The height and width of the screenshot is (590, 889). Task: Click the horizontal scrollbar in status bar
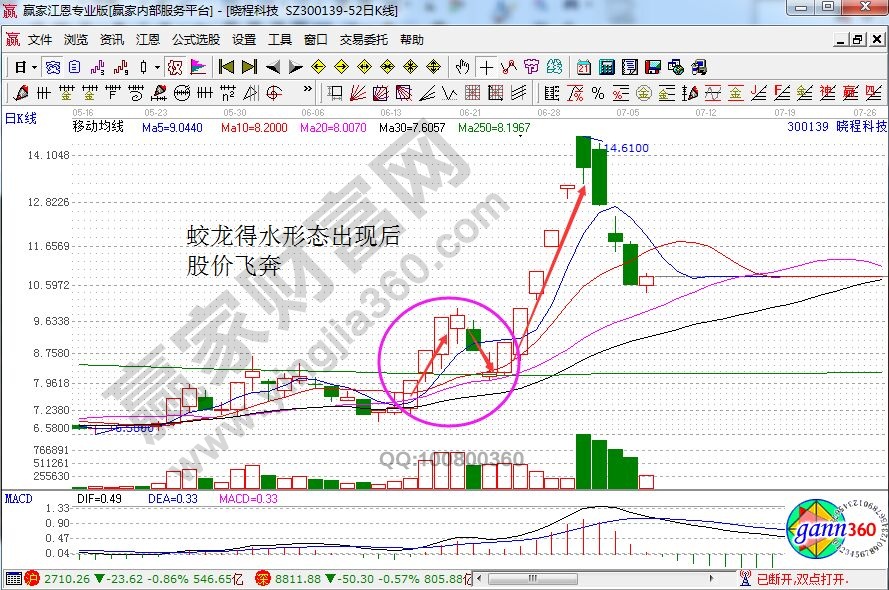coord(600,579)
